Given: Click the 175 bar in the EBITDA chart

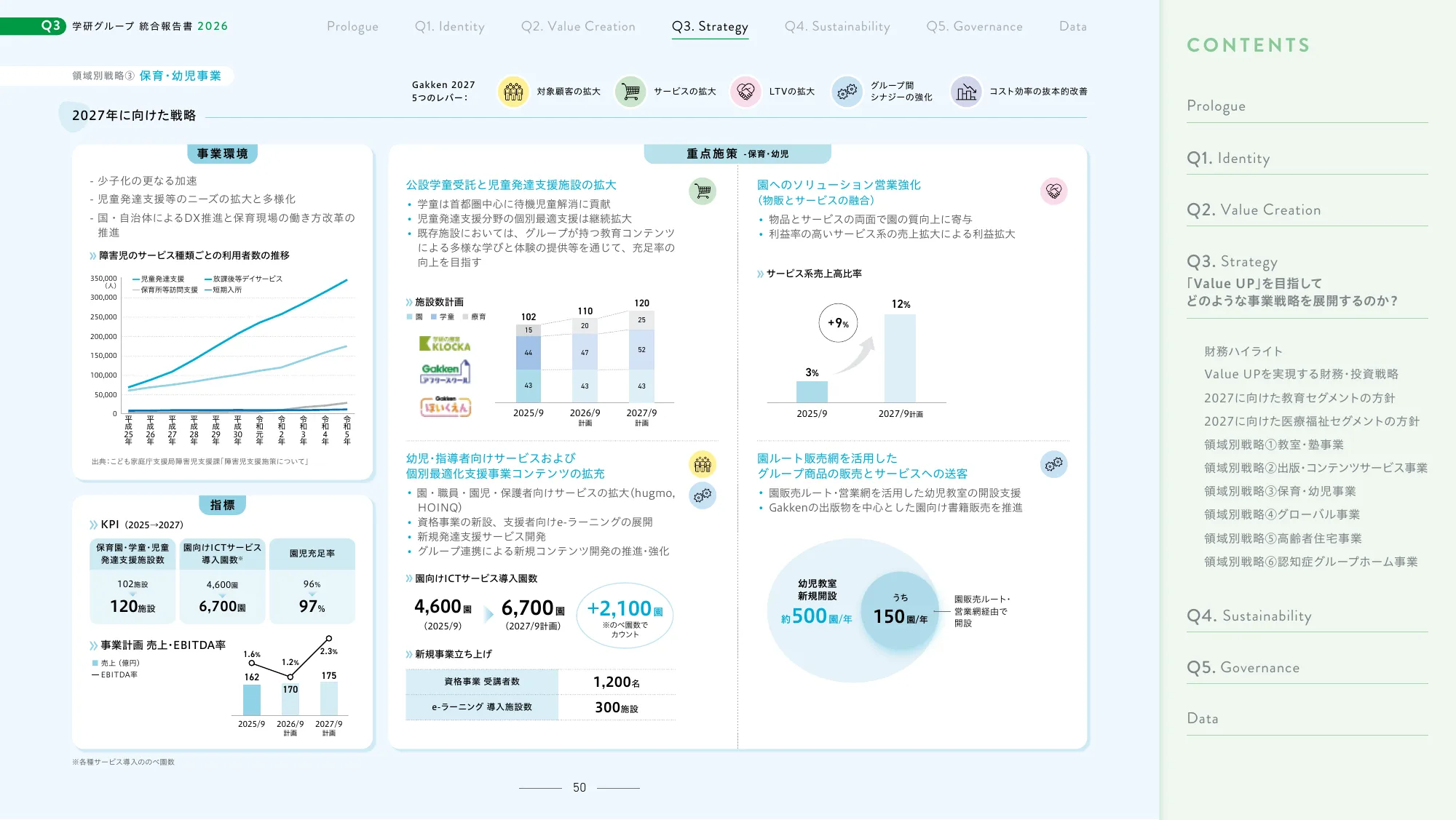Looking at the screenshot, I should click(329, 698).
